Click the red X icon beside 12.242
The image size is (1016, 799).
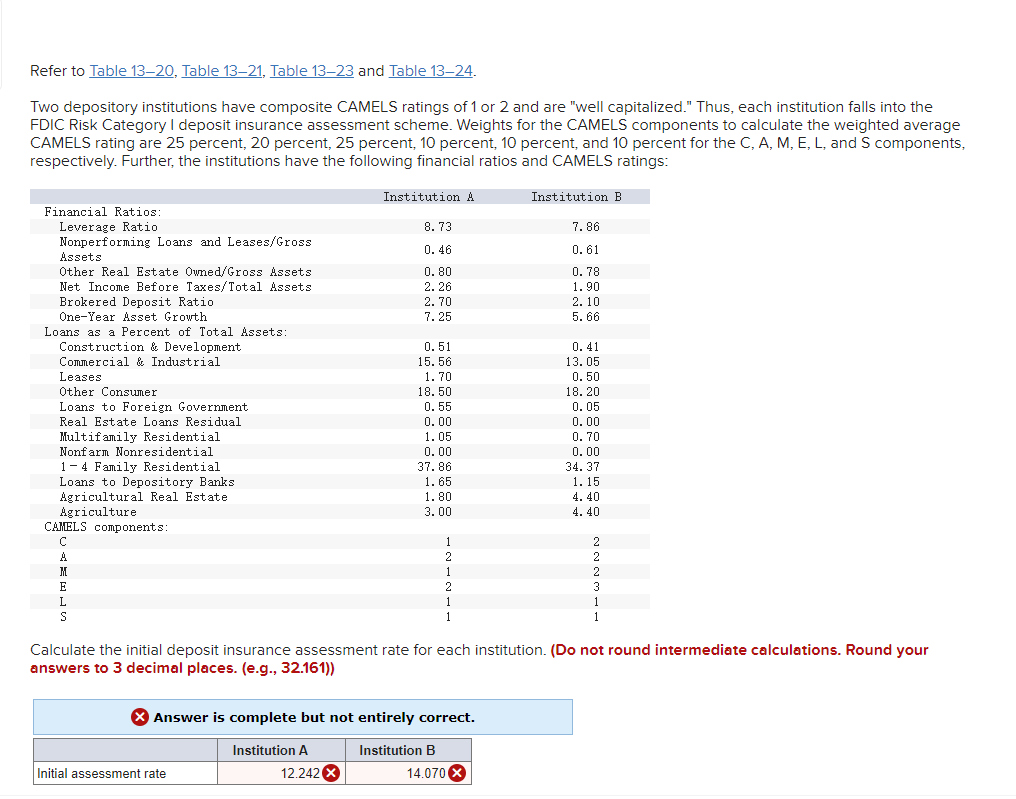pyautogui.click(x=331, y=773)
